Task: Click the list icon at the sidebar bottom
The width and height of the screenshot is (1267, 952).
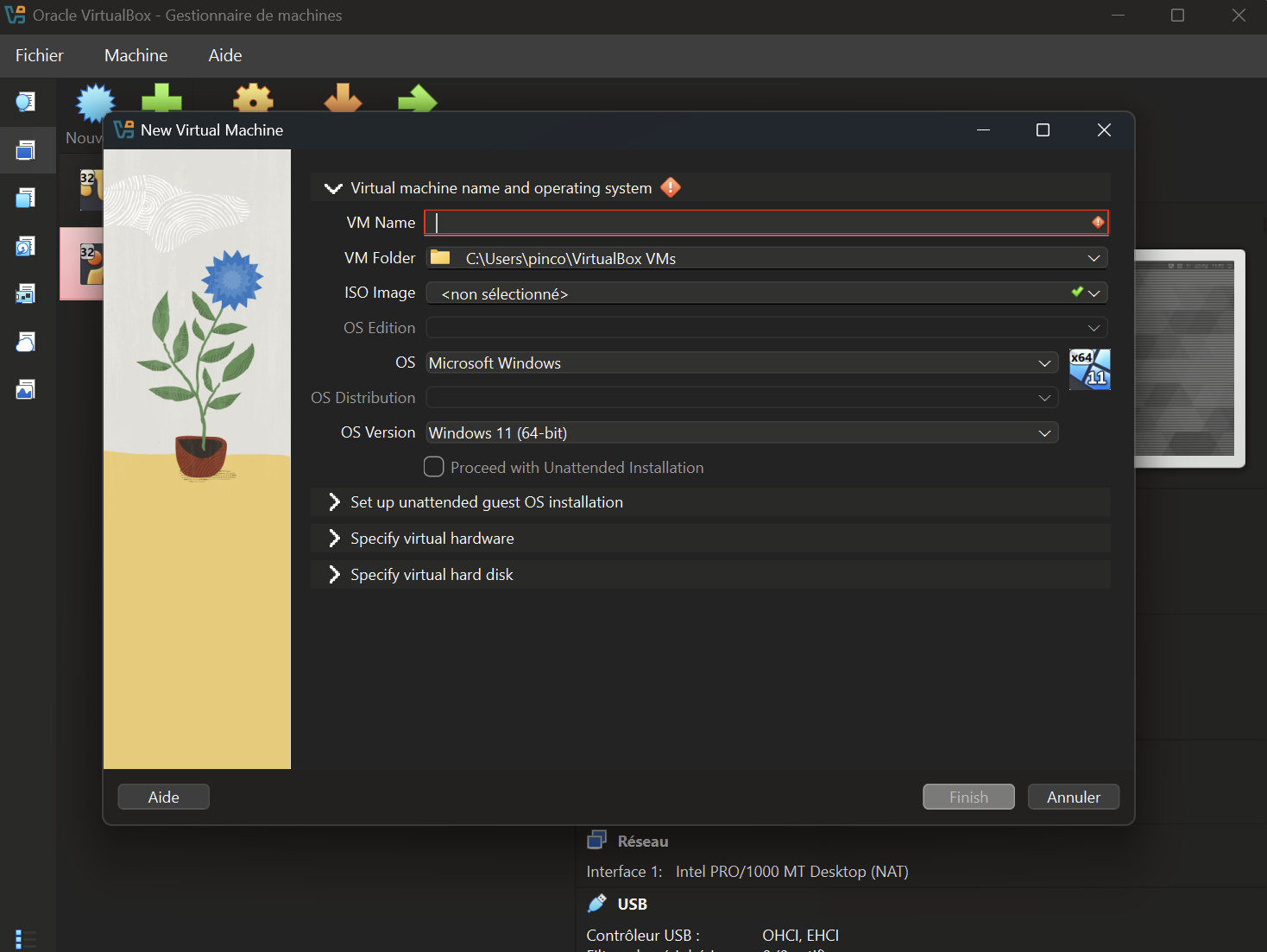Action: [26, 939]
